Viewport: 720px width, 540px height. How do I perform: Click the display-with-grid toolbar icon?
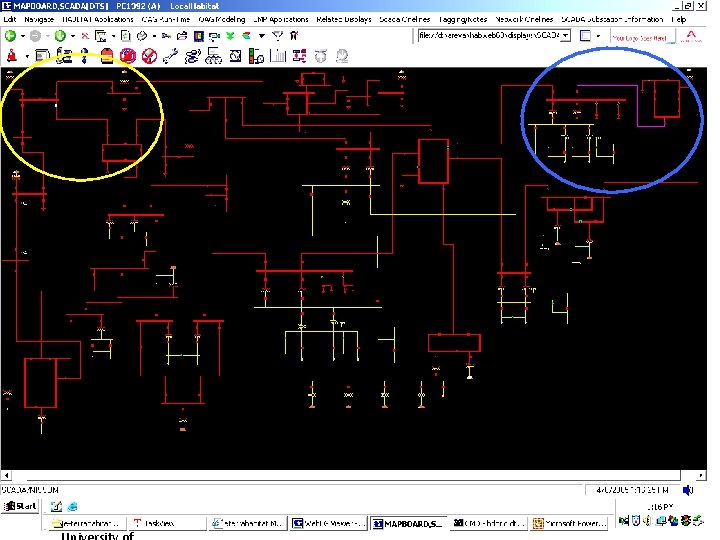(101, 36)
